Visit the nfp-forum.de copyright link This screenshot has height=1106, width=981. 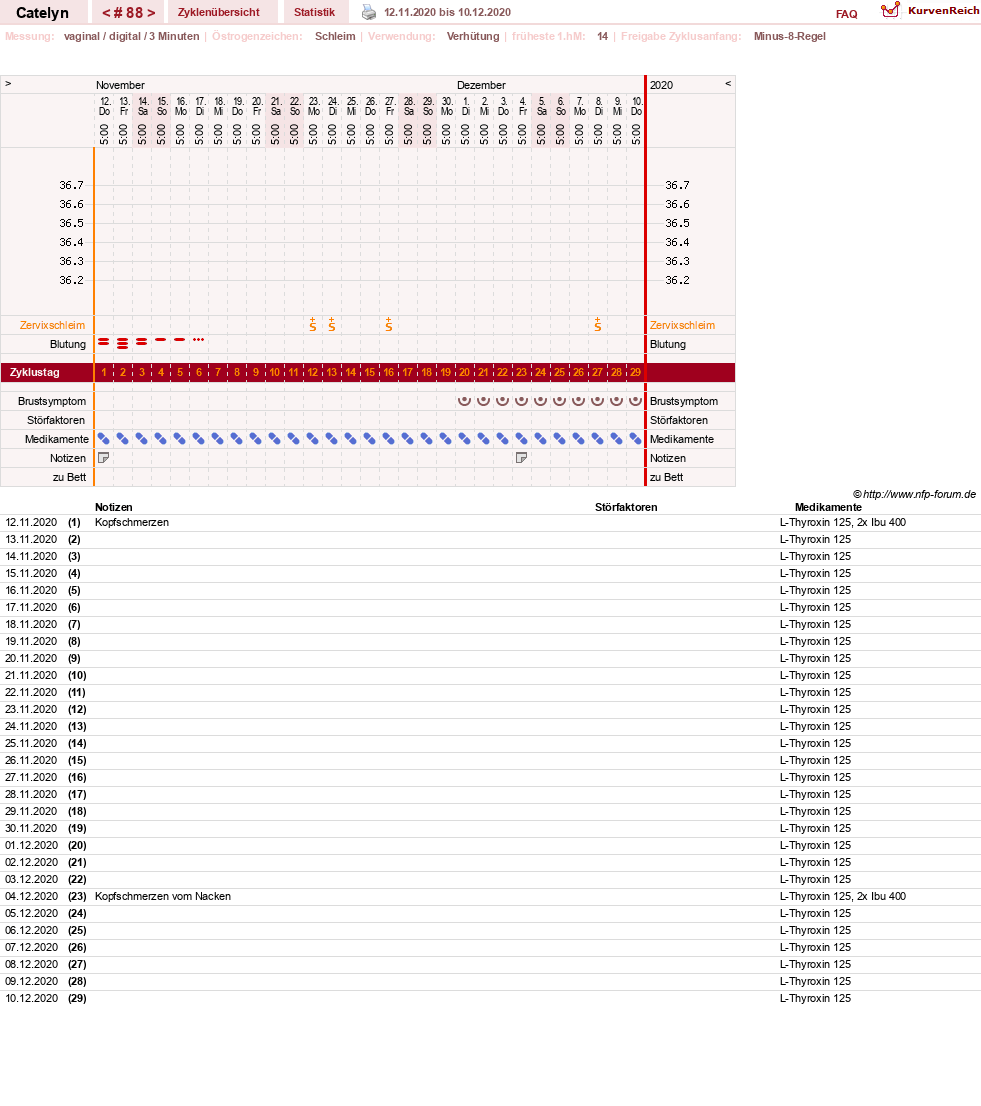pos(914,494)
